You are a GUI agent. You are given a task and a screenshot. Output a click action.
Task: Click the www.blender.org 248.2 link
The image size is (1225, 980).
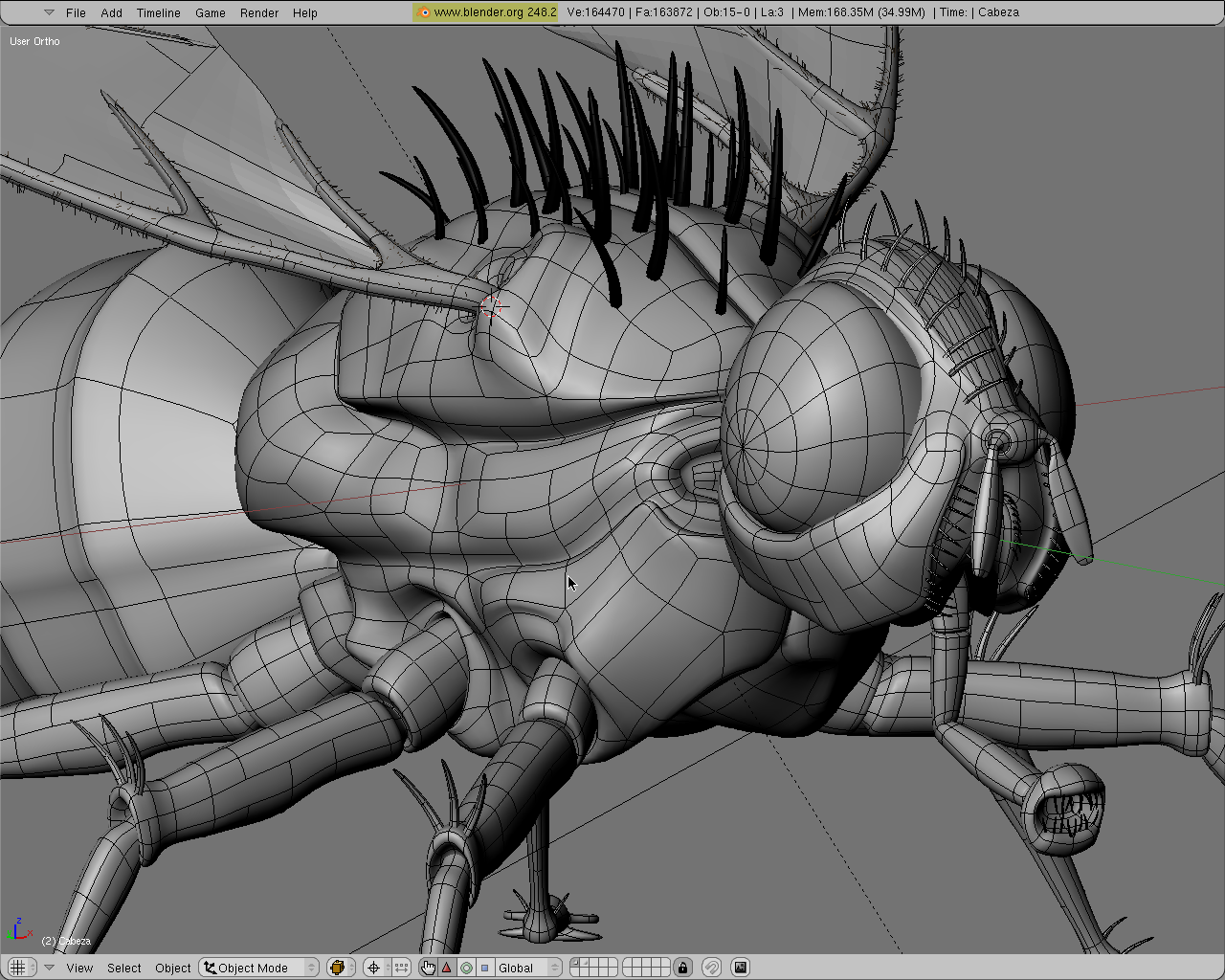[x=486, y=12]
